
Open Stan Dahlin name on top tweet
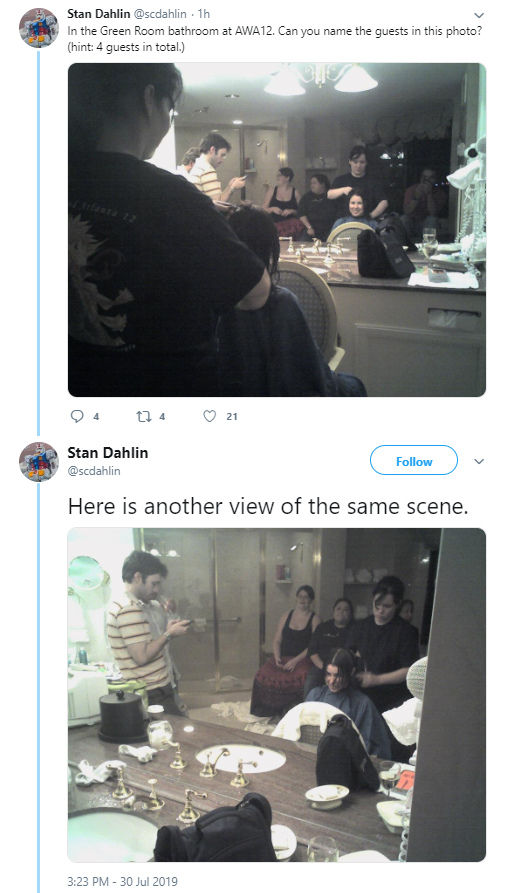point(99,13)
